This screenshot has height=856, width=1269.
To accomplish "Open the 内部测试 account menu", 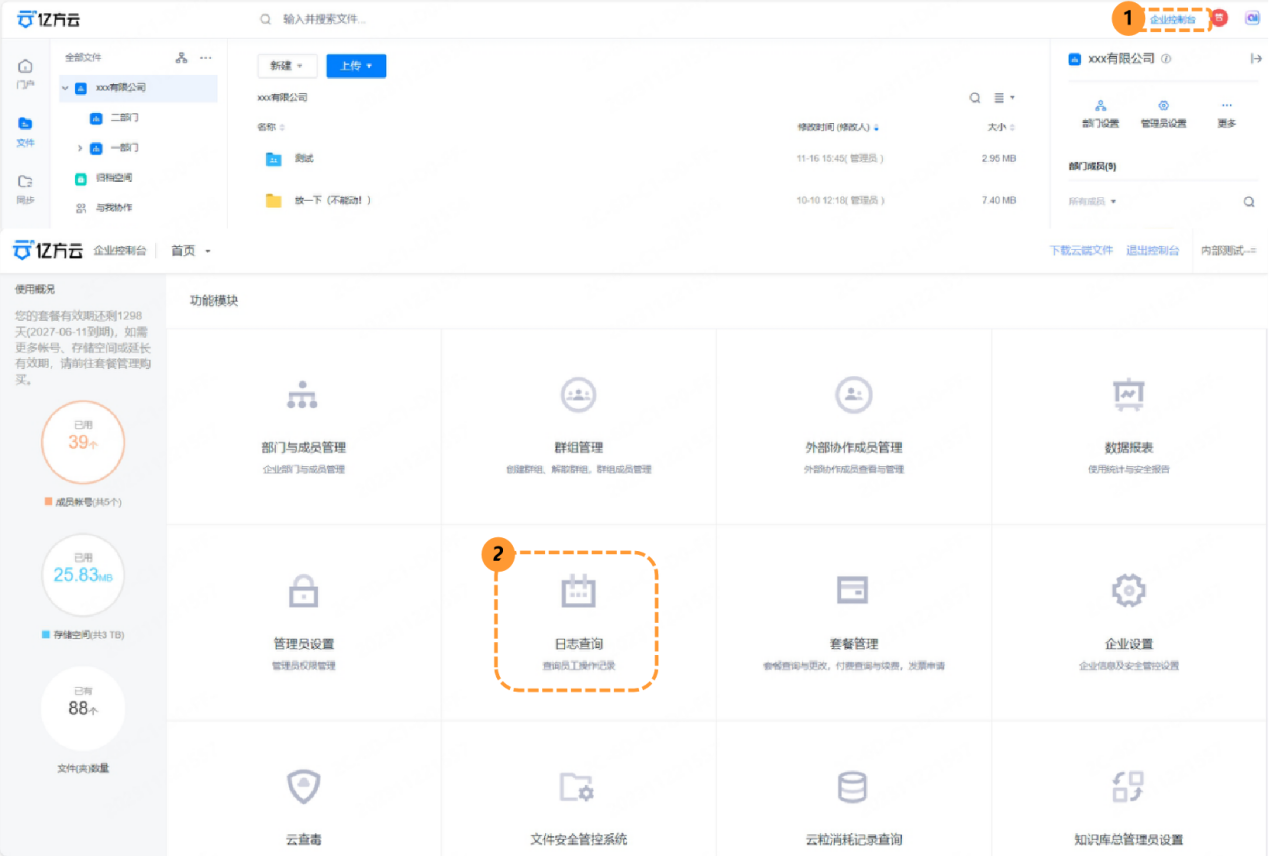I will 1229,251.
